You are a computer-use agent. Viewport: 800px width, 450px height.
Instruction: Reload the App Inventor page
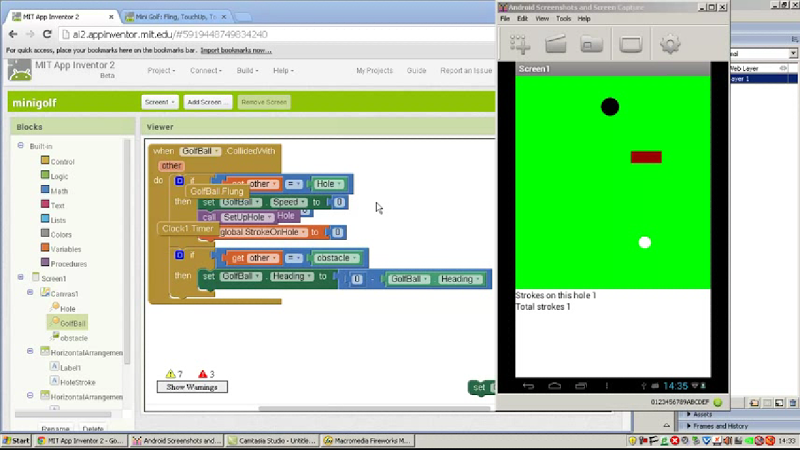47,34
